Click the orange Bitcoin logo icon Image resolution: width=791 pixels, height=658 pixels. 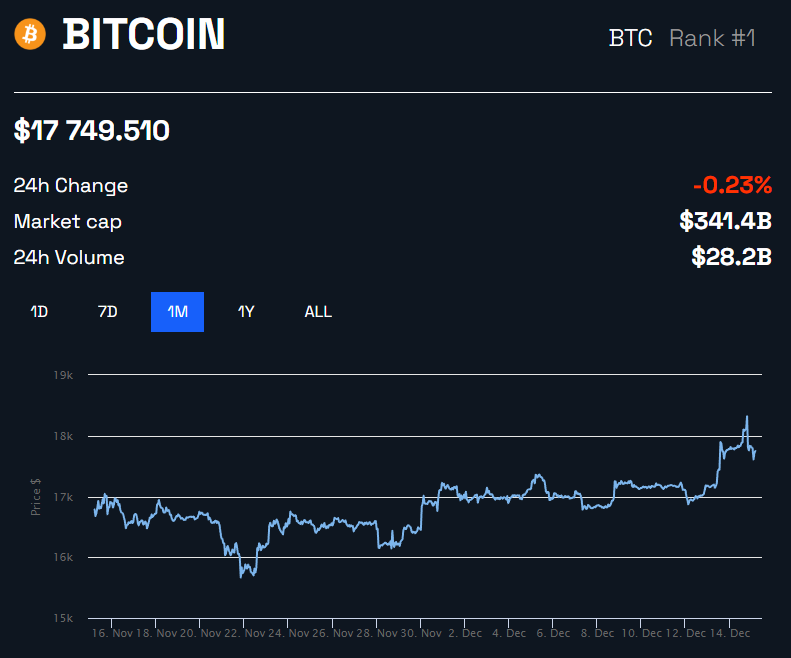30,35
